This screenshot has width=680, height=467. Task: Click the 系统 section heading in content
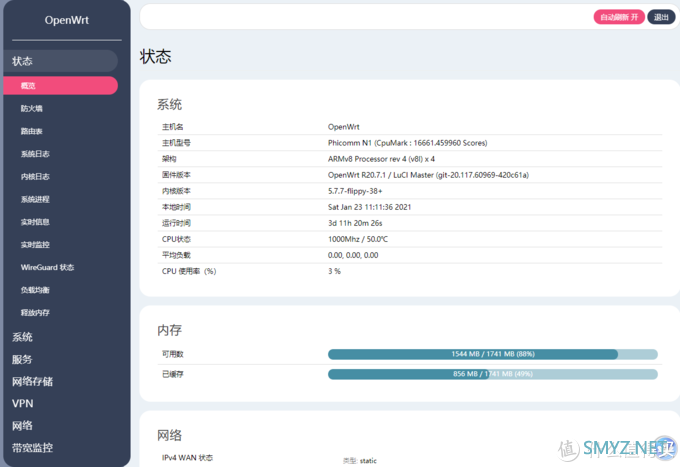tap(170, 104)
